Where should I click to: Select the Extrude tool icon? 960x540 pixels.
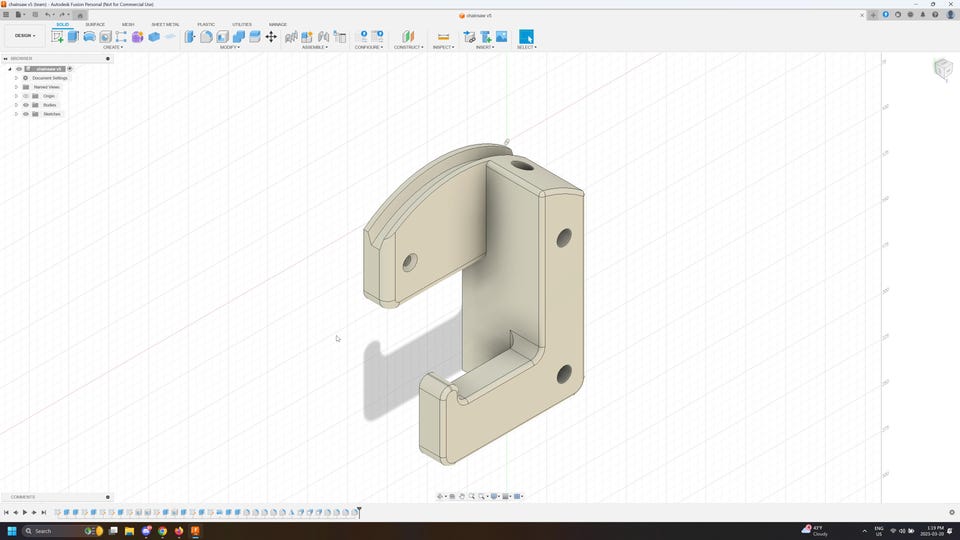pos(73,37)
